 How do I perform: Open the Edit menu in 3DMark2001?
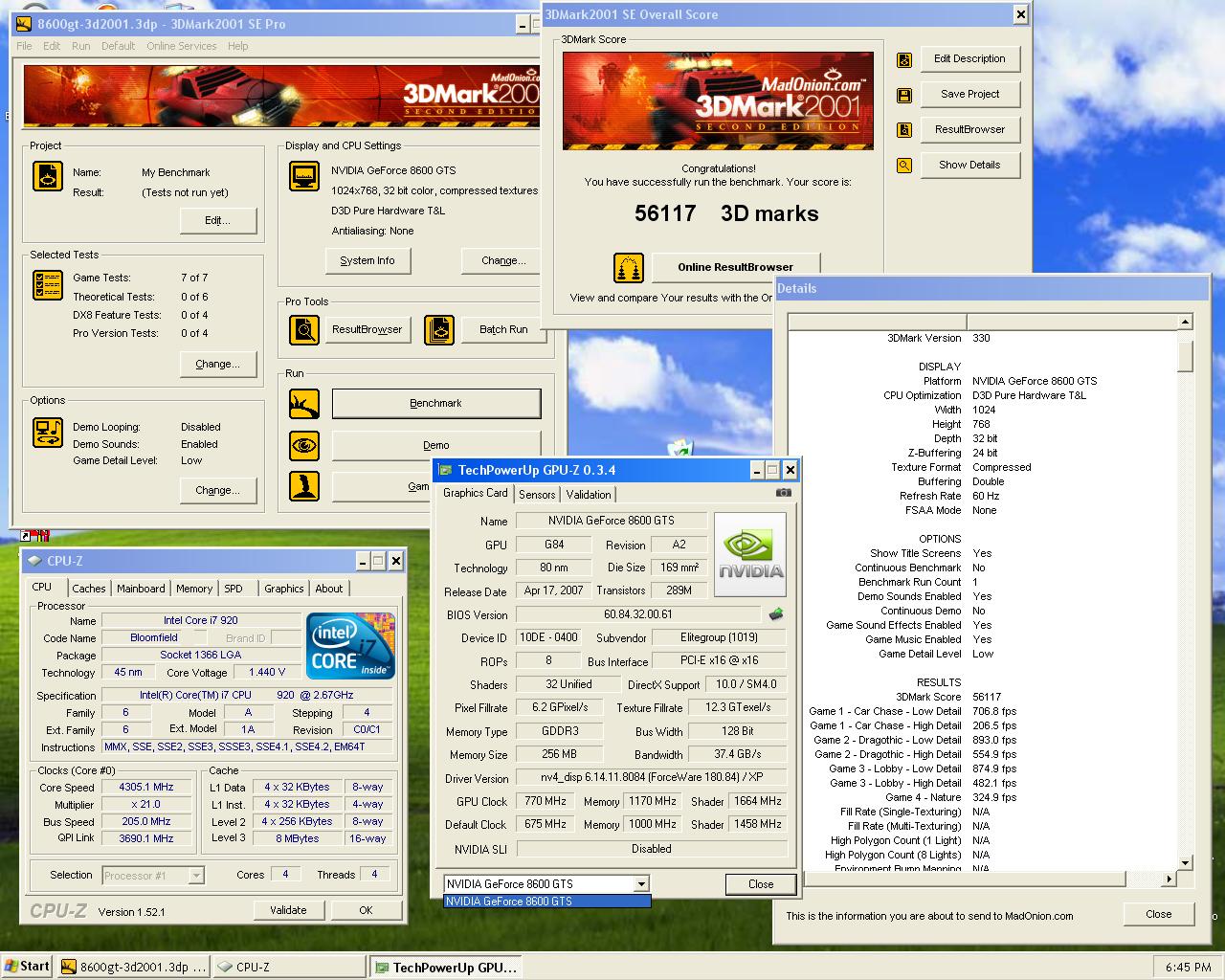52,46
